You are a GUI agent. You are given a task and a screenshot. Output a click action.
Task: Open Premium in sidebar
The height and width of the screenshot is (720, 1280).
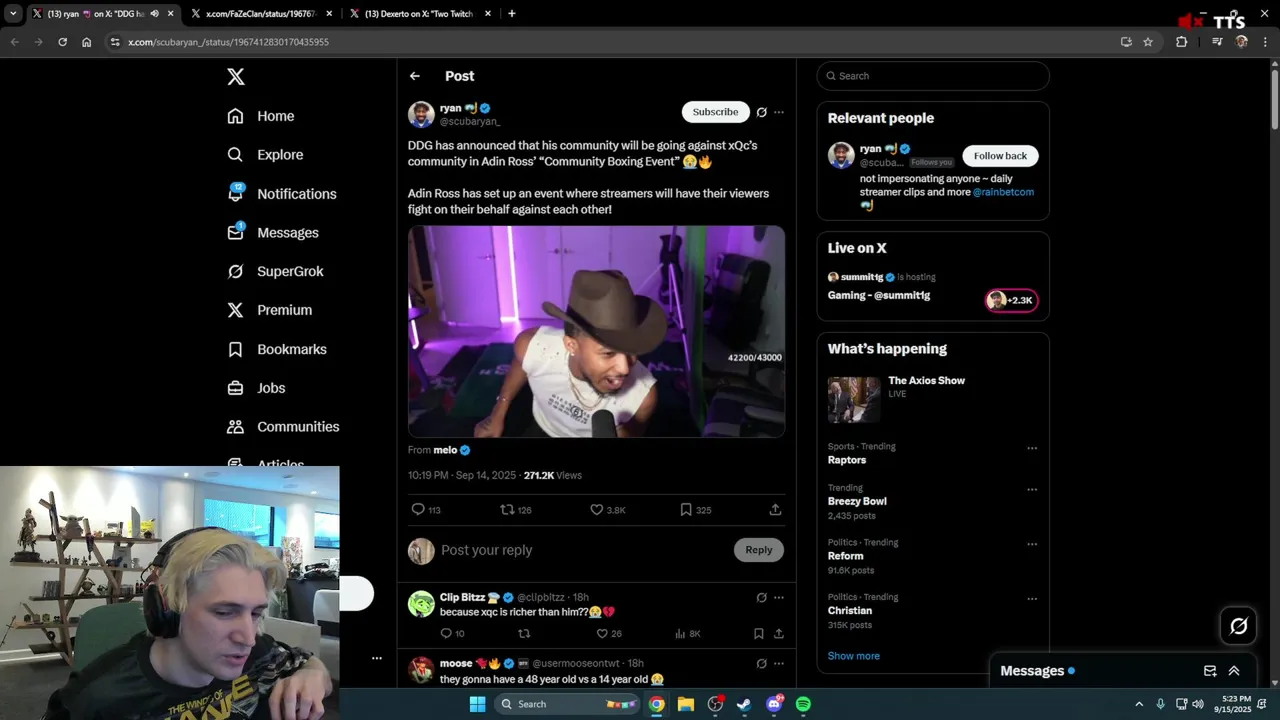[270, 310]
